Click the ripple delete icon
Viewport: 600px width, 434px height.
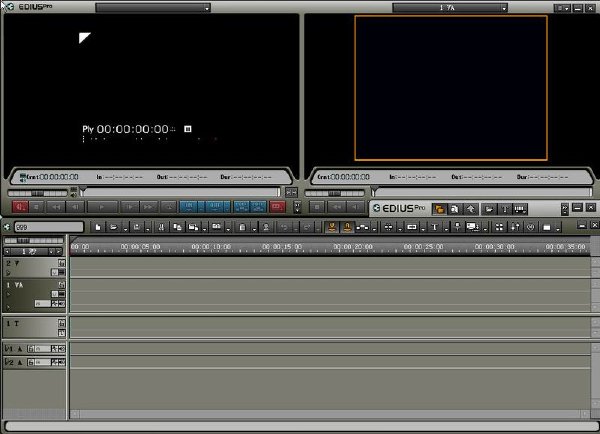(x=266, y=227)
